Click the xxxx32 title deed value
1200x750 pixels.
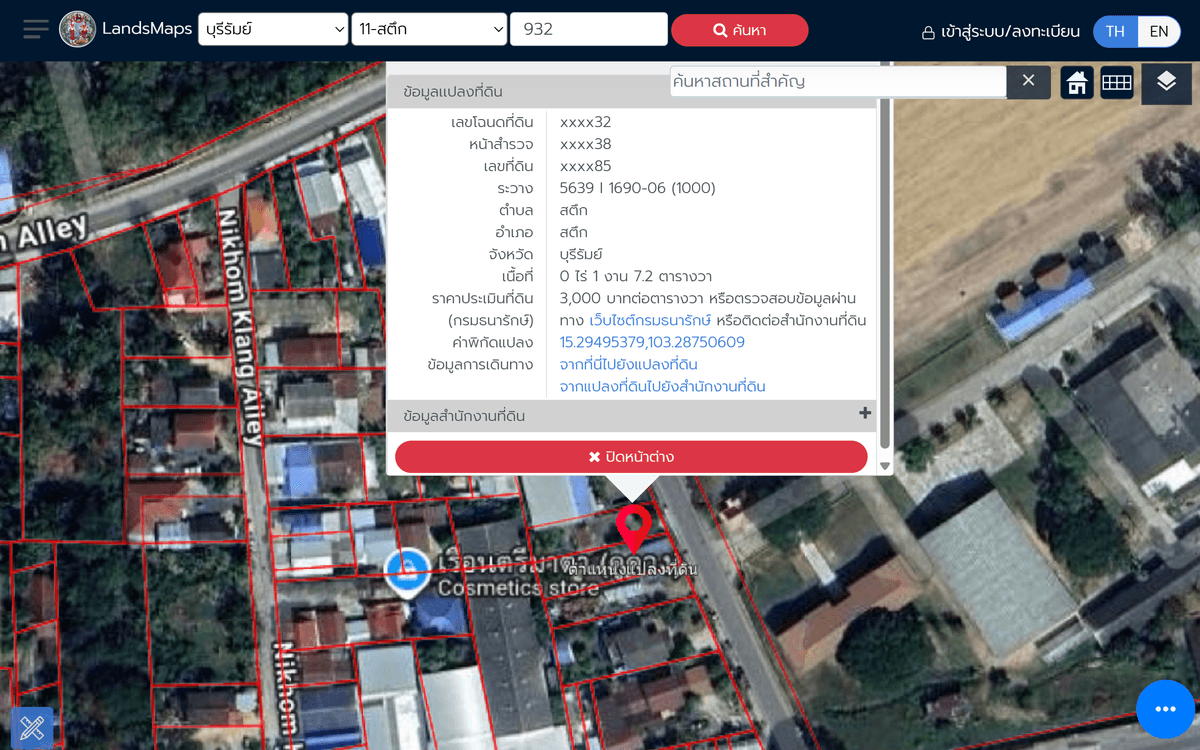[x=585, y=122]
